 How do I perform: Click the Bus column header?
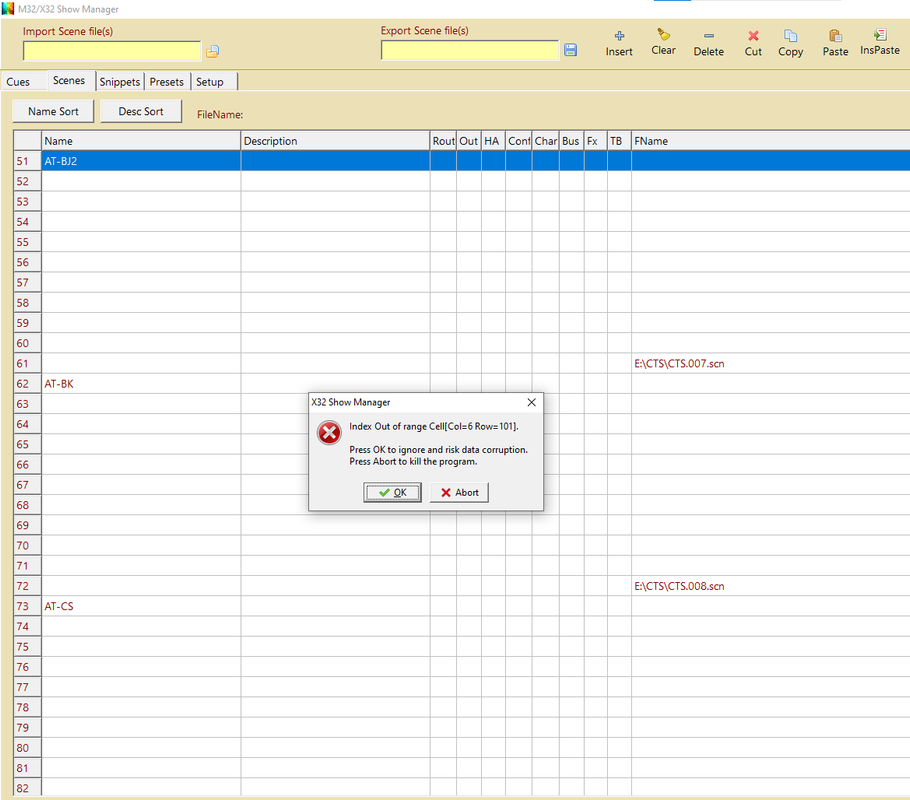(572, 141)
